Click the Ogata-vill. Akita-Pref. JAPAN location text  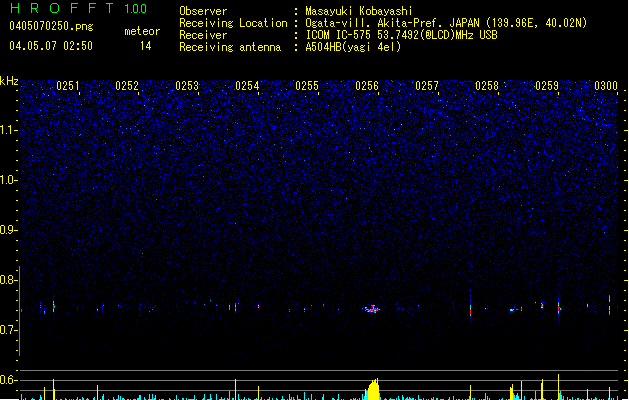[x=446, y=23]
